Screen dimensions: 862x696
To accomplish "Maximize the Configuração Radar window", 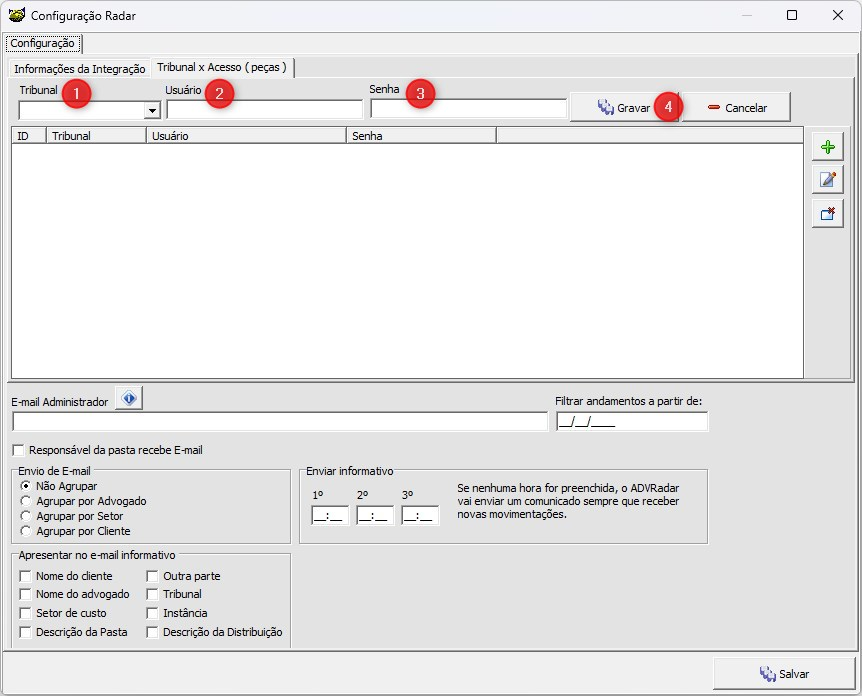I will coord(792,15).
